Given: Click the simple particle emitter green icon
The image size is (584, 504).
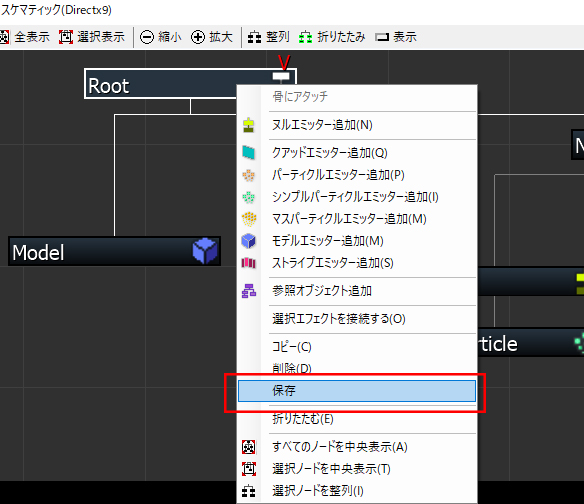Looking at the screenshot, I should pos(249,197).
